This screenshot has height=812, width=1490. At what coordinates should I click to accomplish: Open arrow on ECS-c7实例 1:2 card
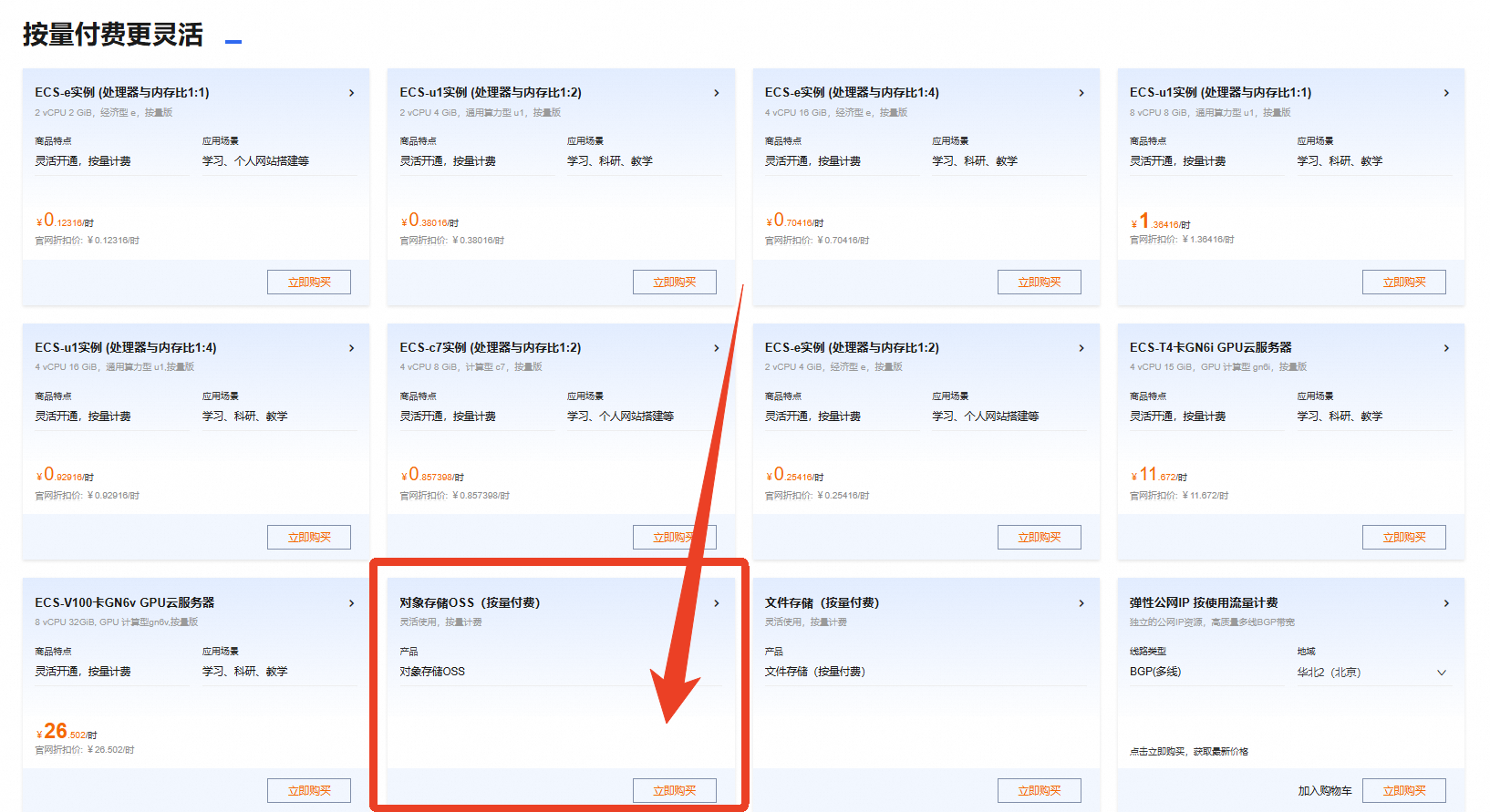(716, 348)
